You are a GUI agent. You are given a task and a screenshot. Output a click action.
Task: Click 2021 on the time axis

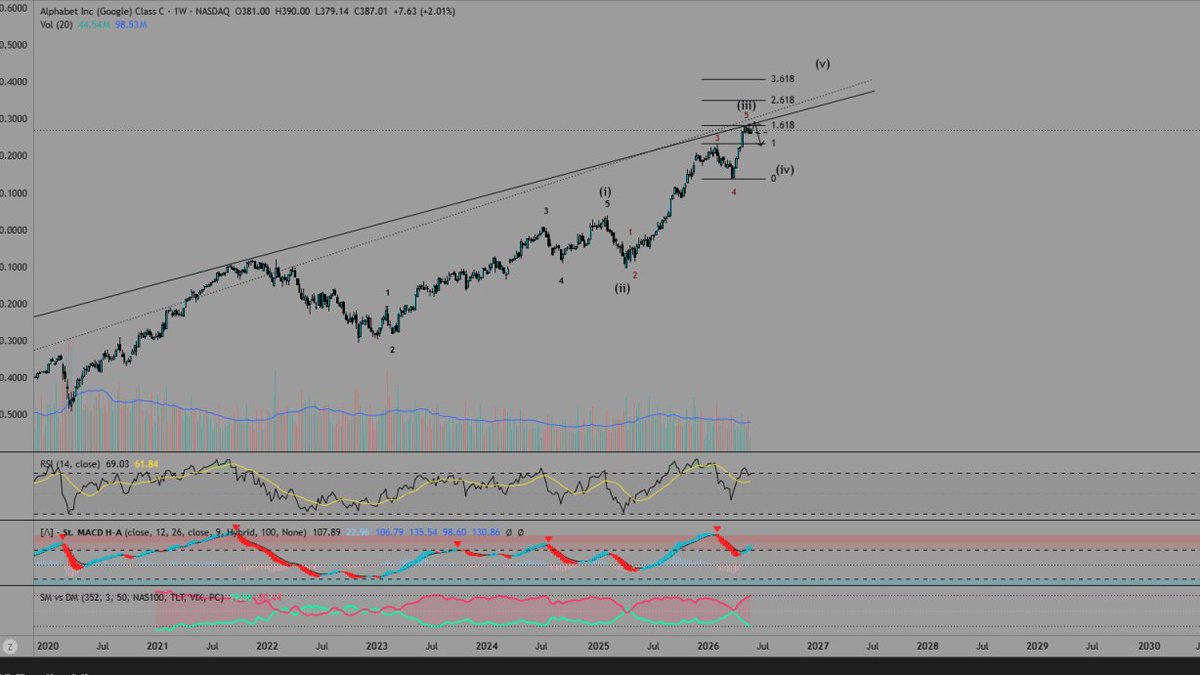[x=156, y=647]
